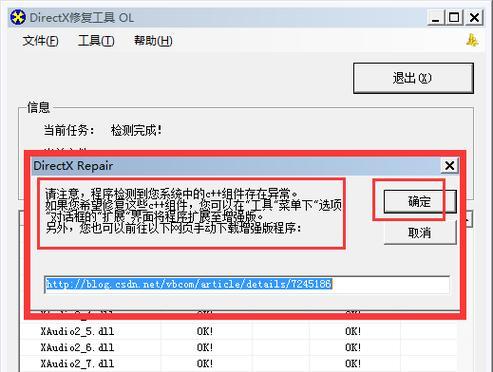Click the 退出(X) button

pyautogui.click(x=413, y=78)
